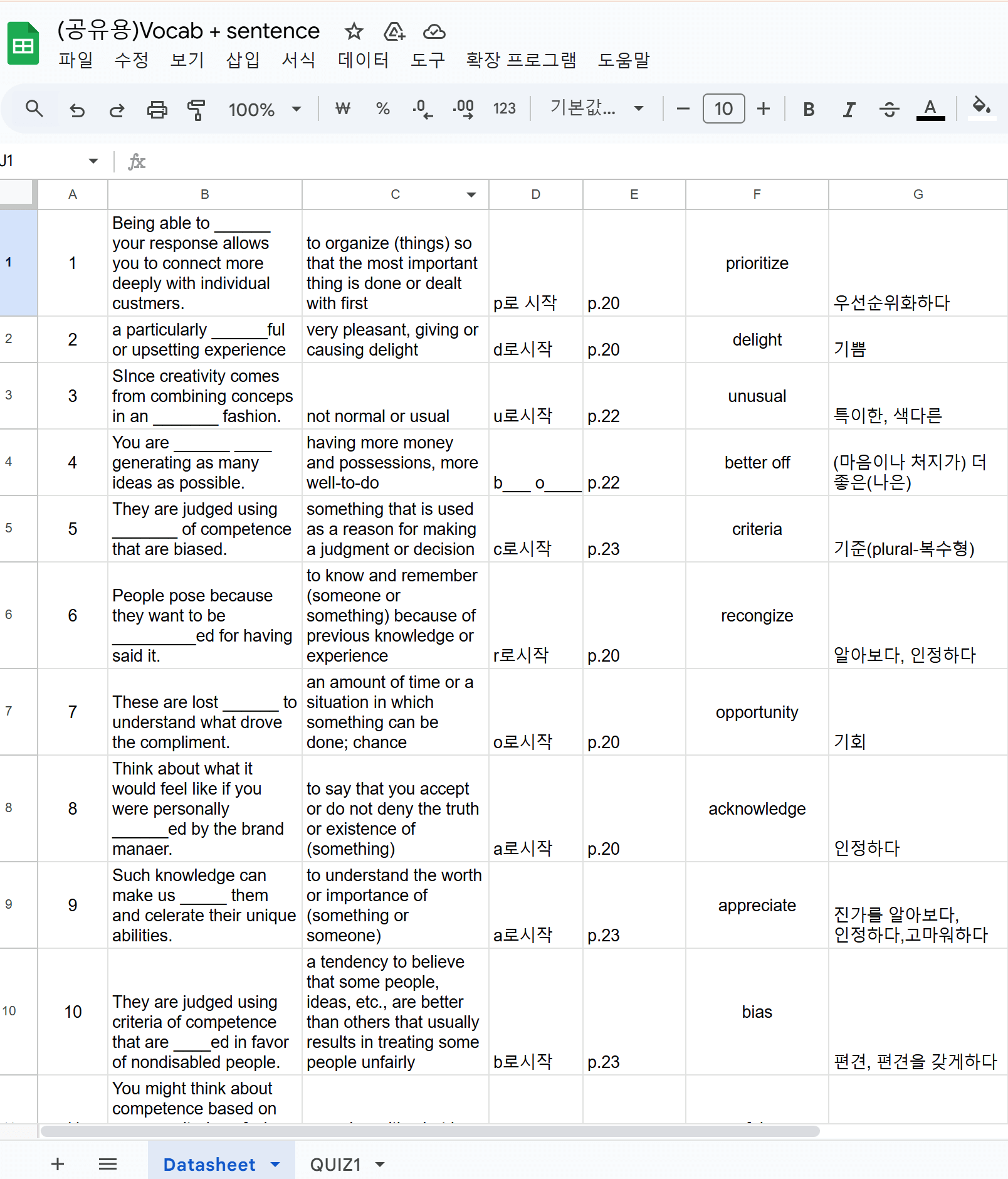Viewport: 1008px width, 1179px height.
Task: Open the 도움말 menu
Action: point(624,60)
